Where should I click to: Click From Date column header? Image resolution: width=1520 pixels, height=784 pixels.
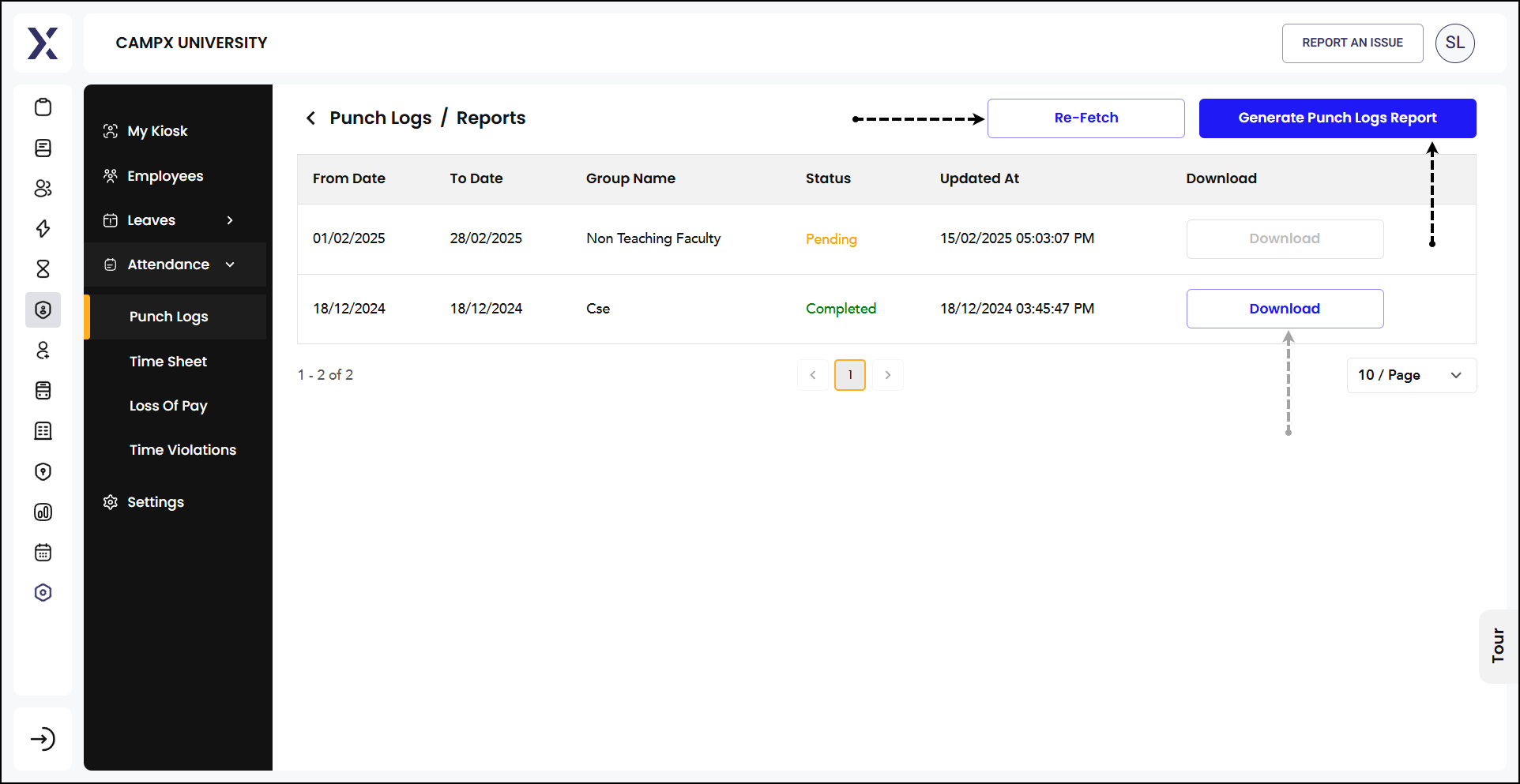coord(349,178)
